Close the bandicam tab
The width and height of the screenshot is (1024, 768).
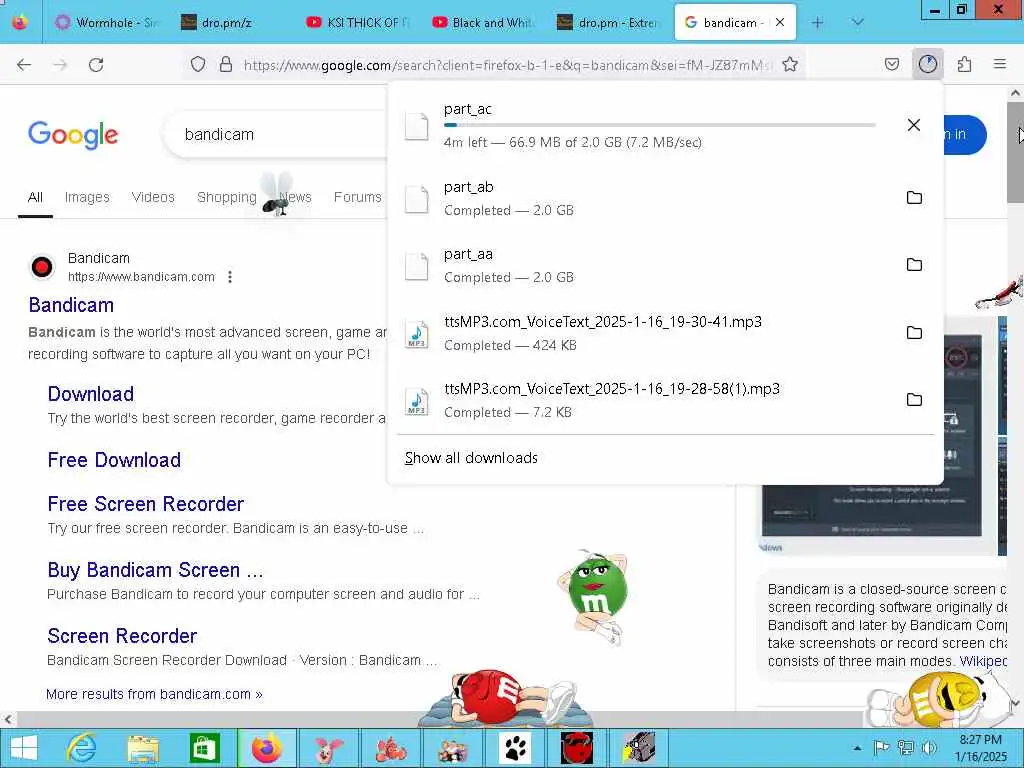pyautogui.click(x=780, y=22)
